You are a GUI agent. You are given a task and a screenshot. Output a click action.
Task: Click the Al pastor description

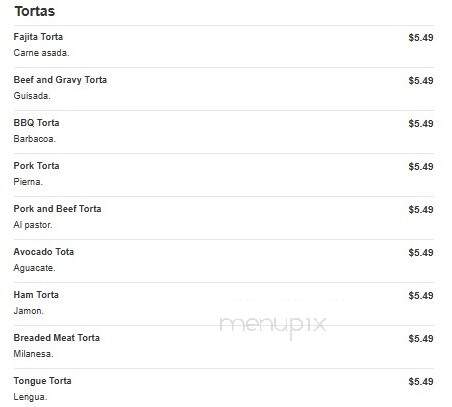33,225
